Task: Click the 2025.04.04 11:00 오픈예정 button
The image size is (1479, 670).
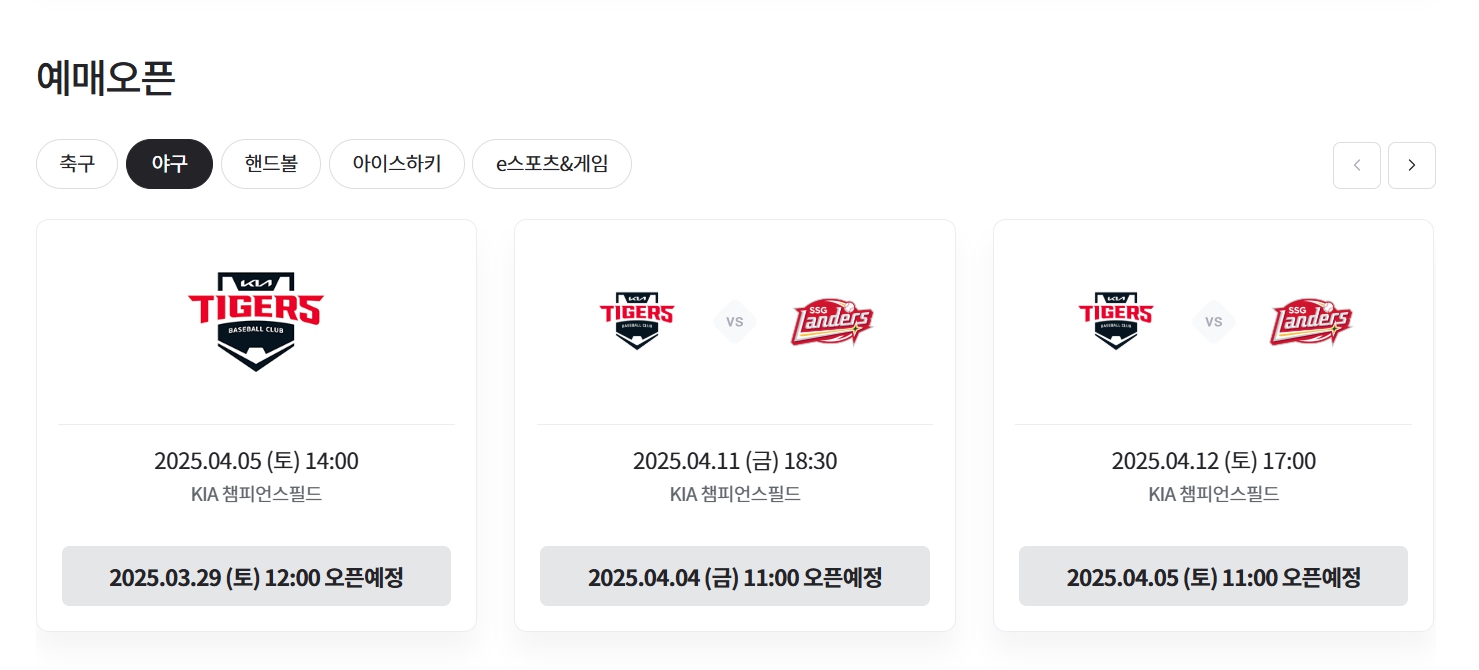Action: pos(735,576)
